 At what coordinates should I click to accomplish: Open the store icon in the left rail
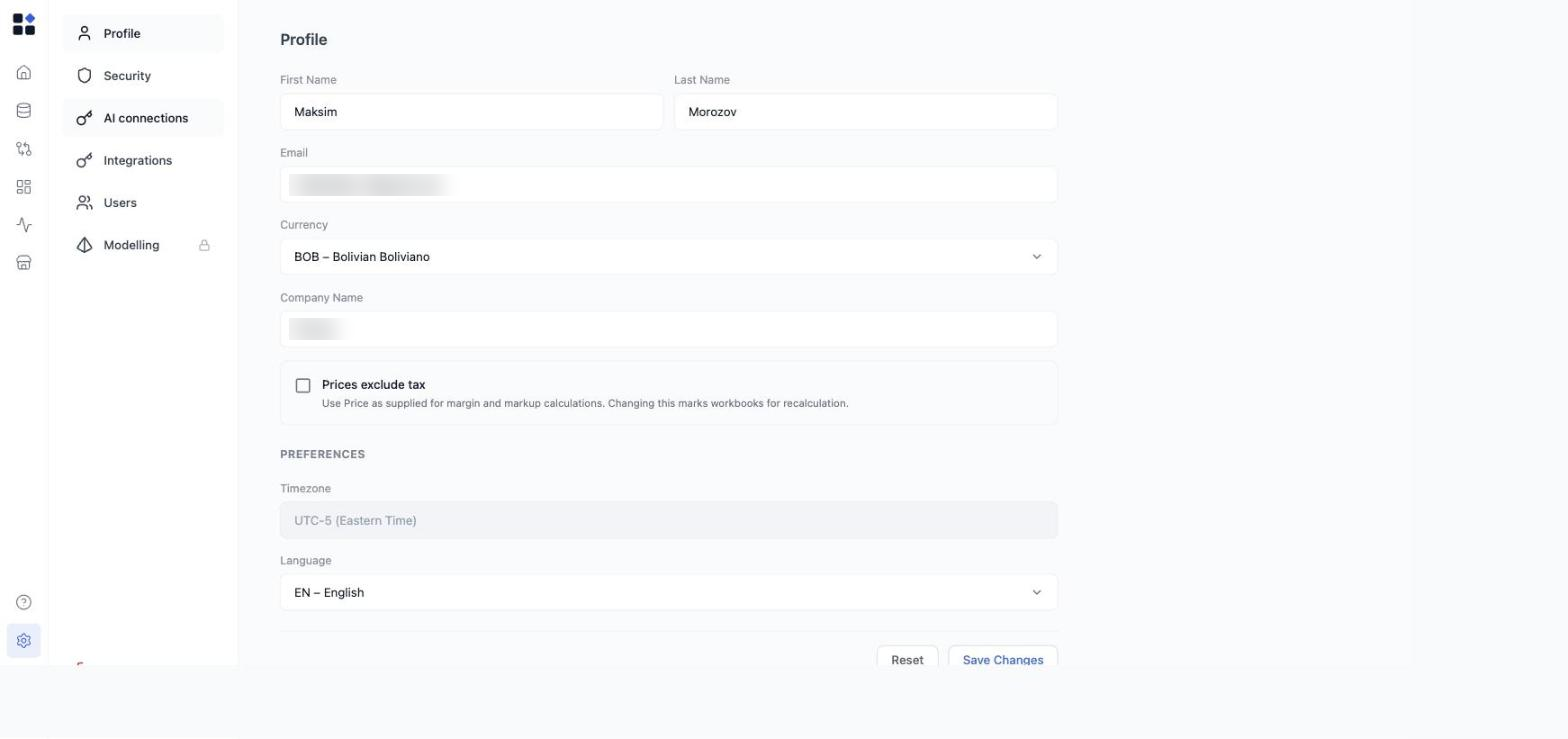point(24,263)
